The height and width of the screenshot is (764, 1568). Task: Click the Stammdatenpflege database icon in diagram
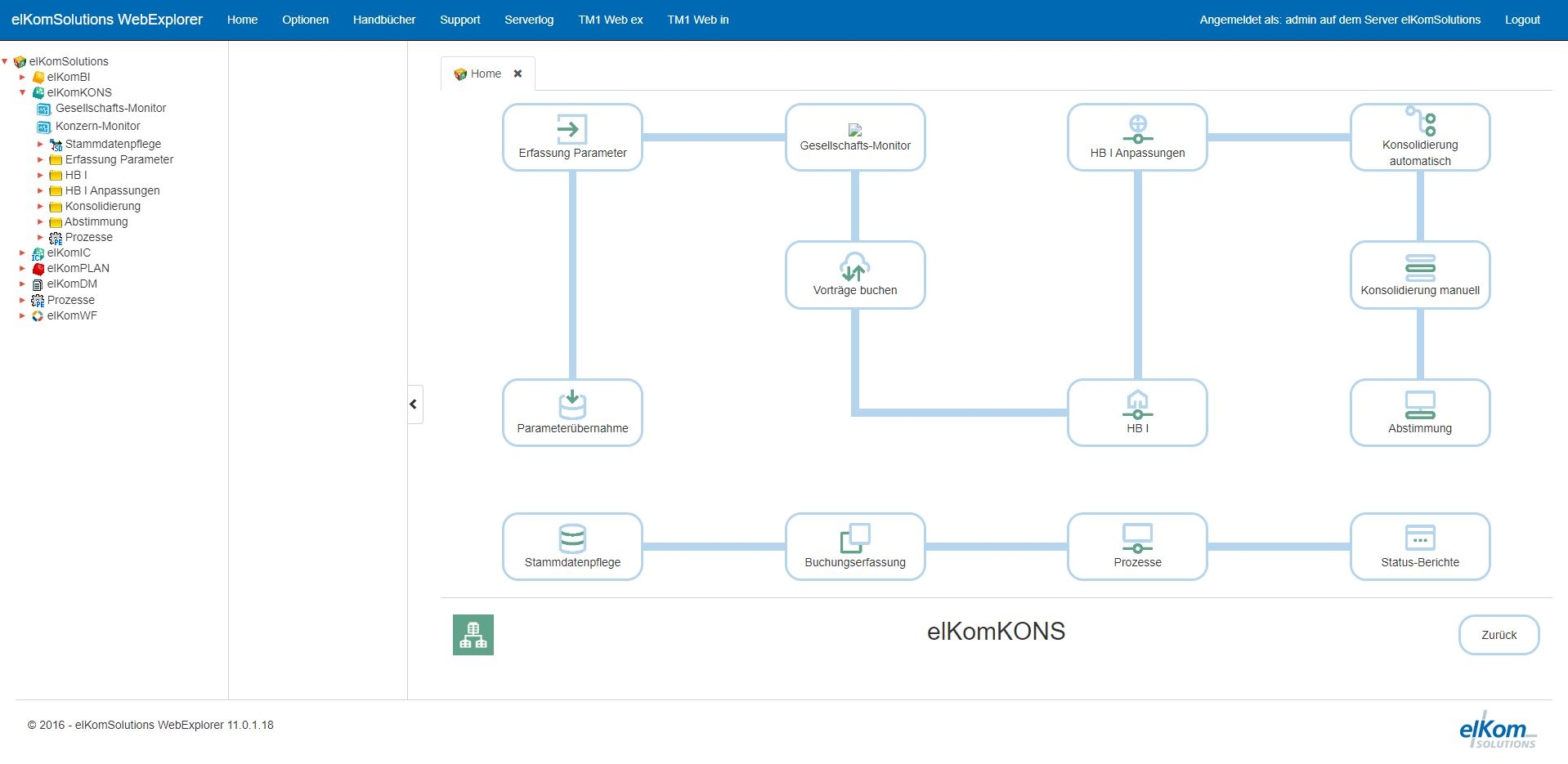(x=572, y=538)
